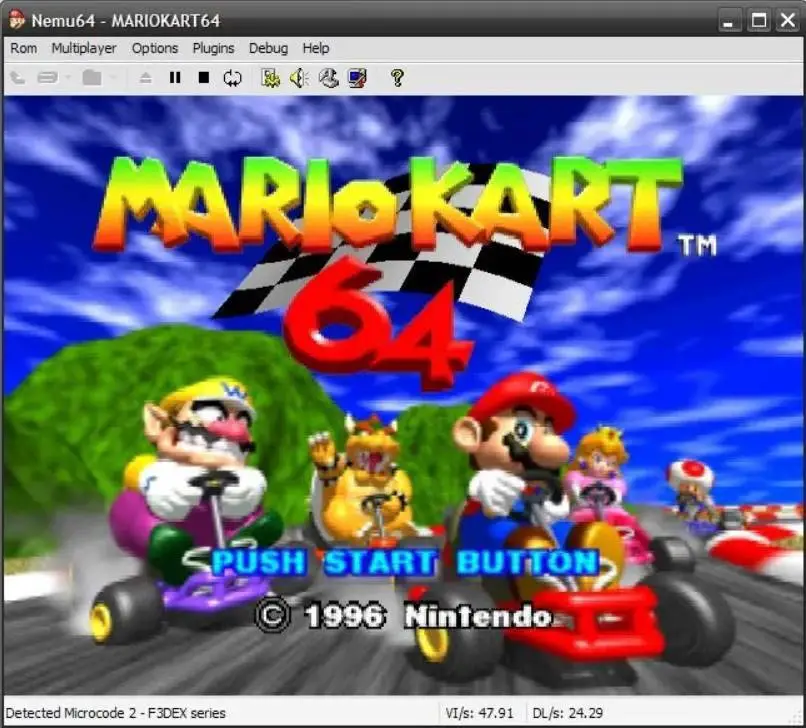
Task: Click the 'VI/s: 47.91' status entry
Action: 479,713
